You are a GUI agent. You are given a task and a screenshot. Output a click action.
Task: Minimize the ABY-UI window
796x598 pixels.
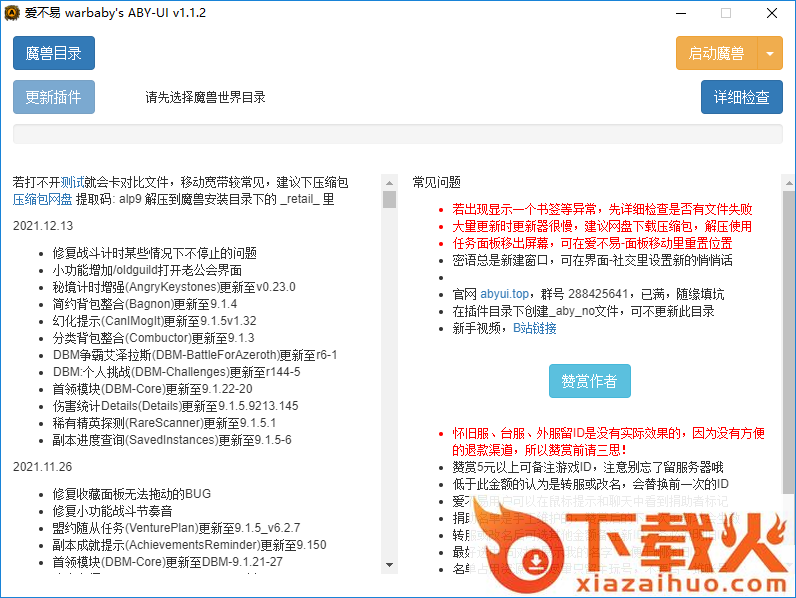point(680,14)
